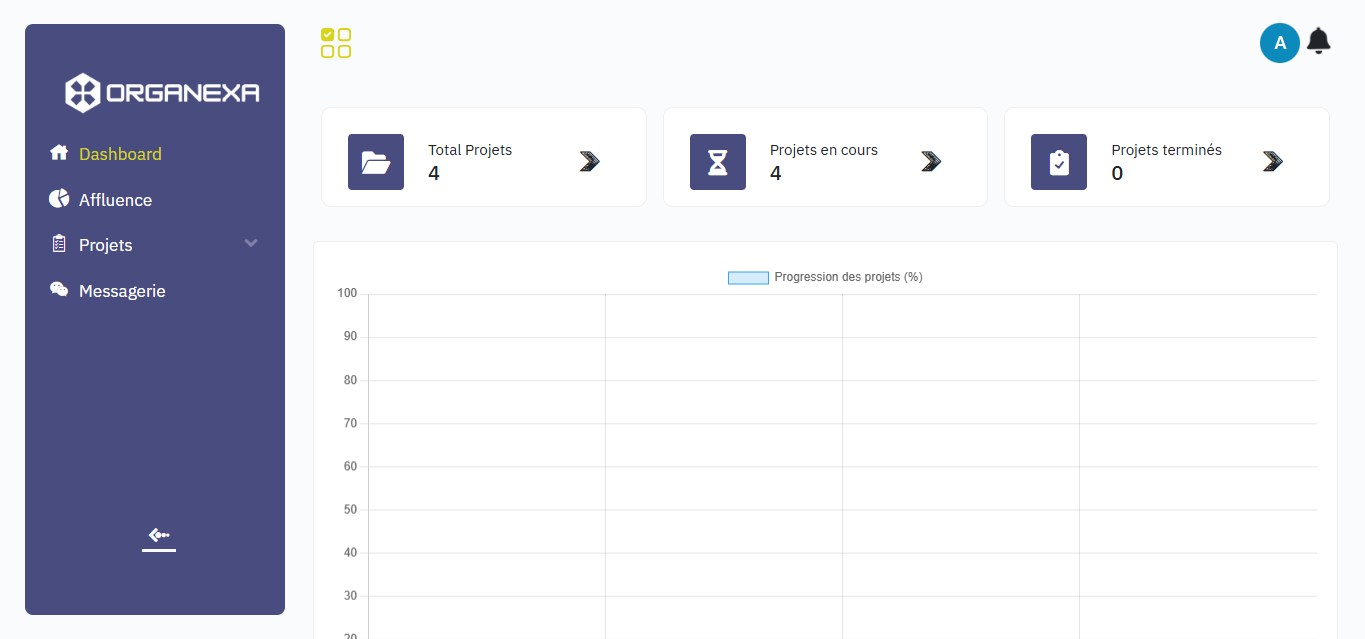1365x639 pixels.
Task: Toggle the checked square in the checklist widget
Action: (x=328, y=34)
